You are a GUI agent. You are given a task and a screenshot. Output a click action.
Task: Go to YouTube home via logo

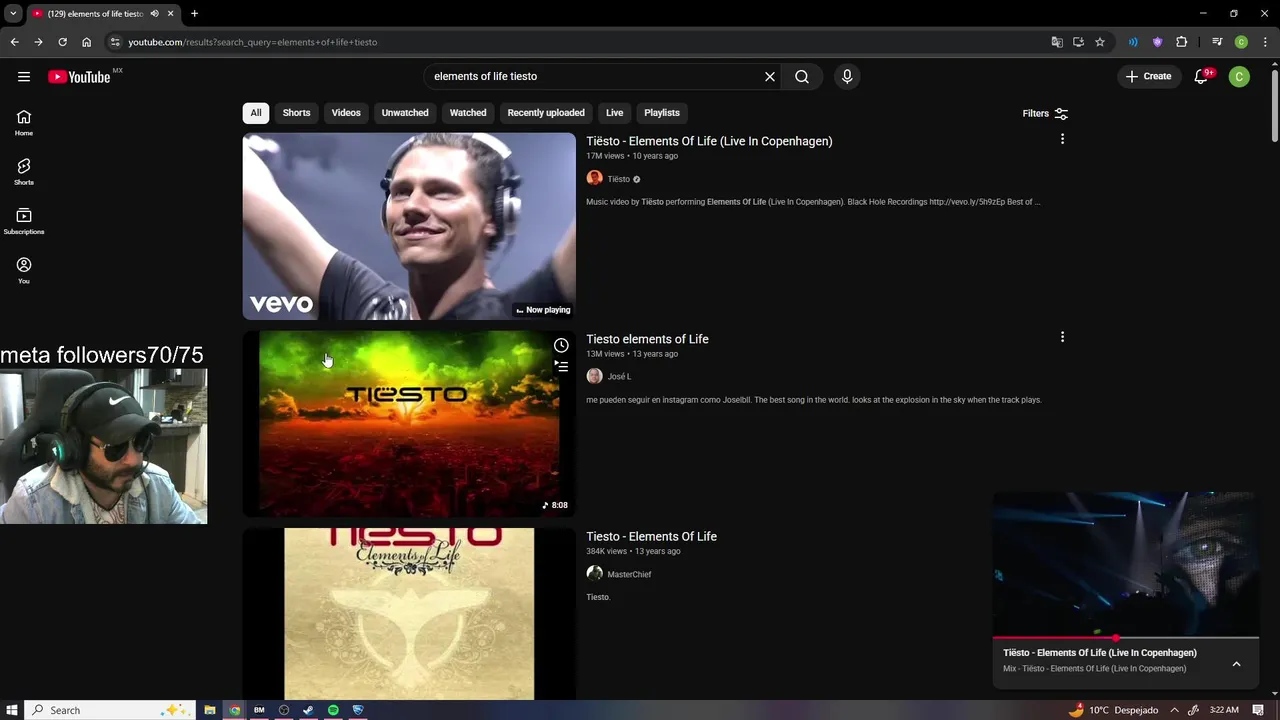(79, 77)
